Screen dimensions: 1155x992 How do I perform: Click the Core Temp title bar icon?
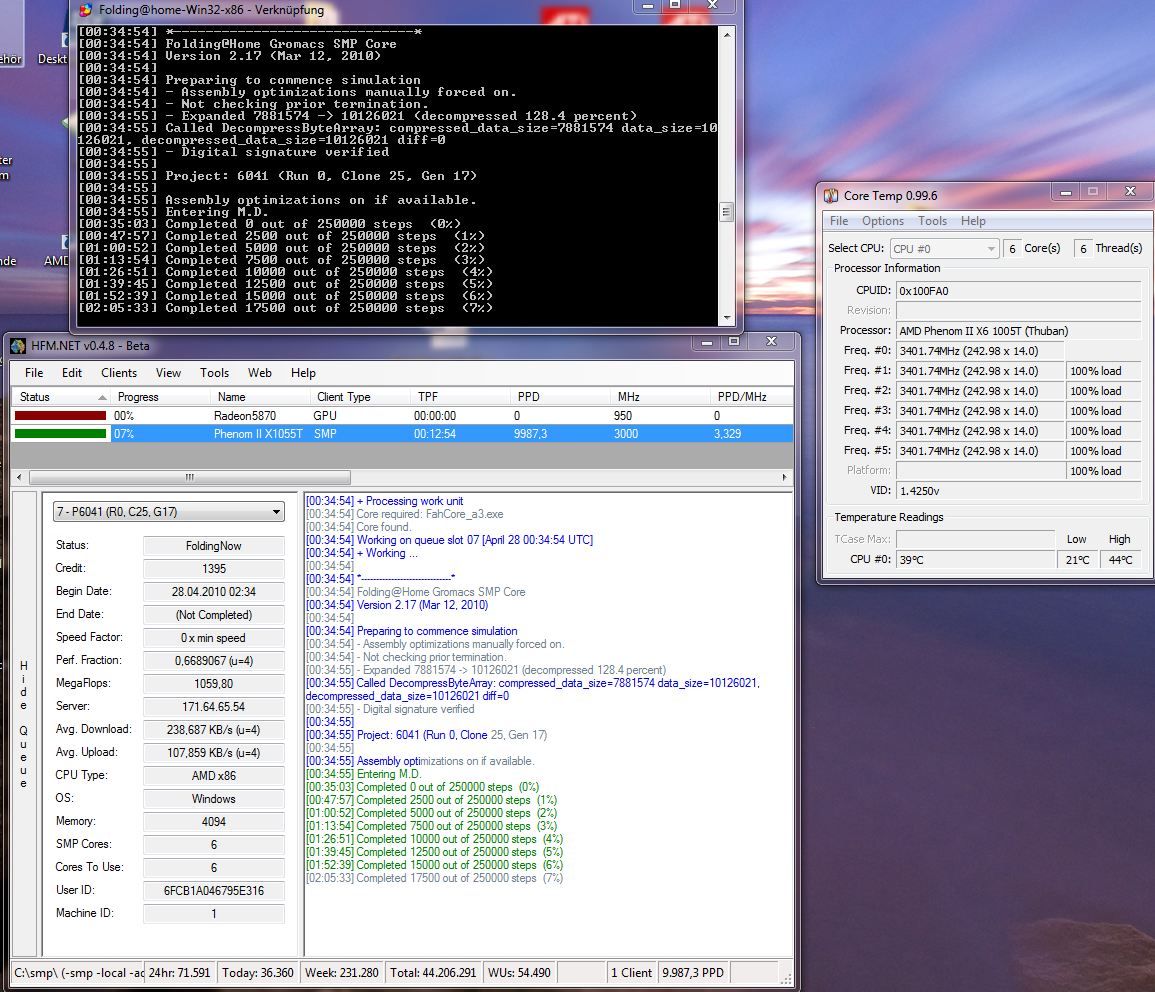[x=831, y=195]
